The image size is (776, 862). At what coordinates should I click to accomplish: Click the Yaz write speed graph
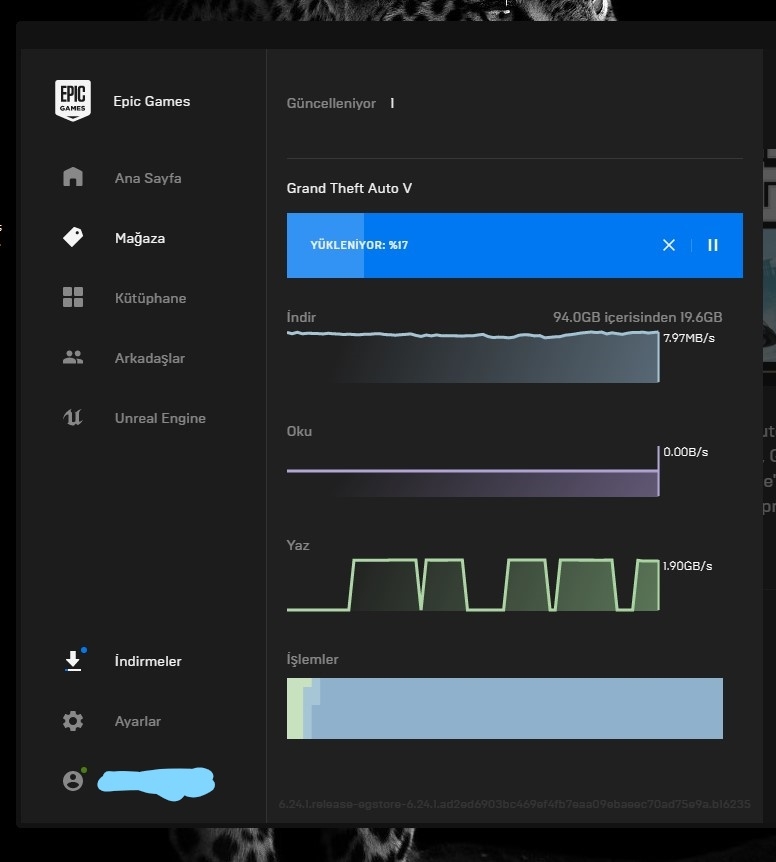[x=473, y=585]
